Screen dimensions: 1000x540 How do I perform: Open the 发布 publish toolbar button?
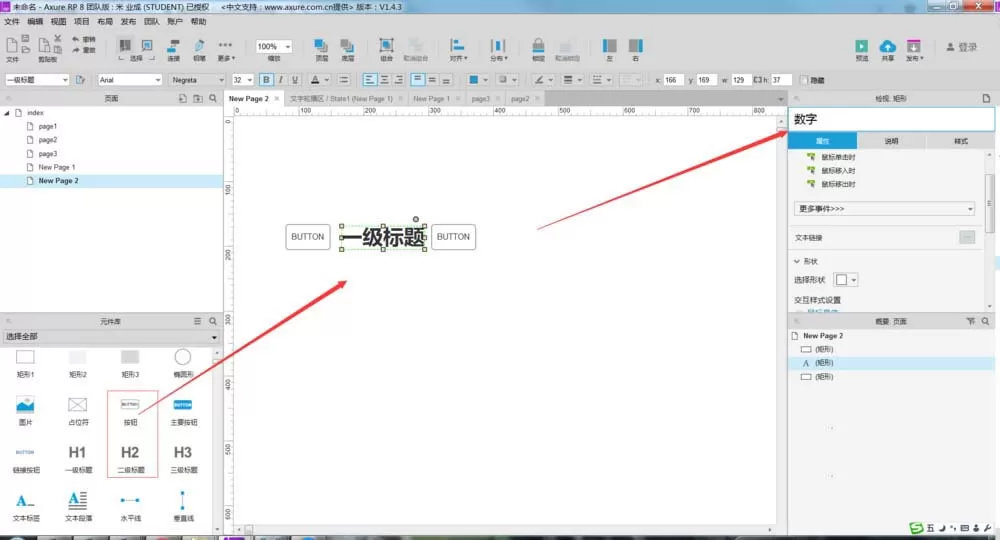(x=914, y=50)
